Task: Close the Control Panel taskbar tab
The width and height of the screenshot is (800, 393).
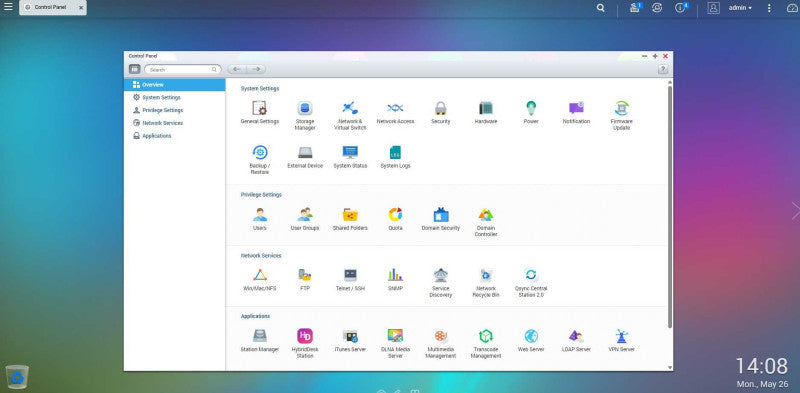Action: (x=81, y=8)
